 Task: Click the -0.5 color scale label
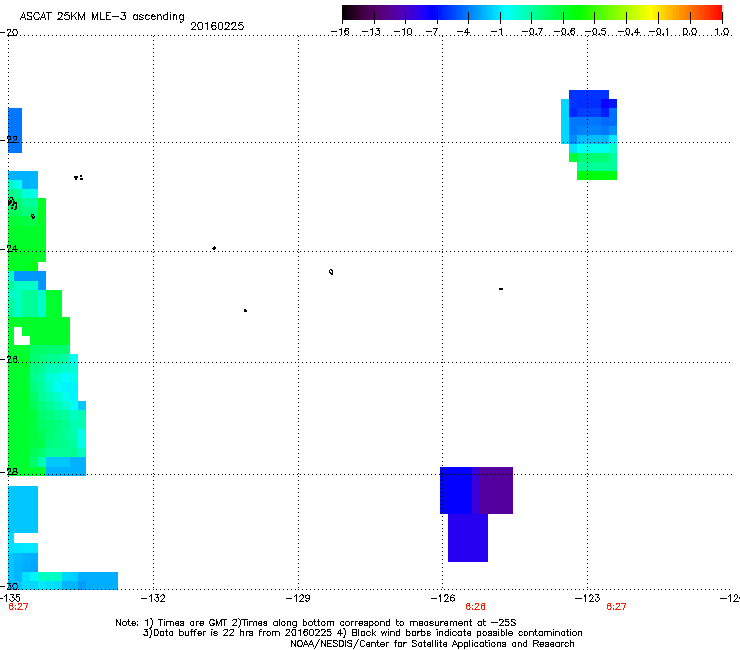point(596,32)
